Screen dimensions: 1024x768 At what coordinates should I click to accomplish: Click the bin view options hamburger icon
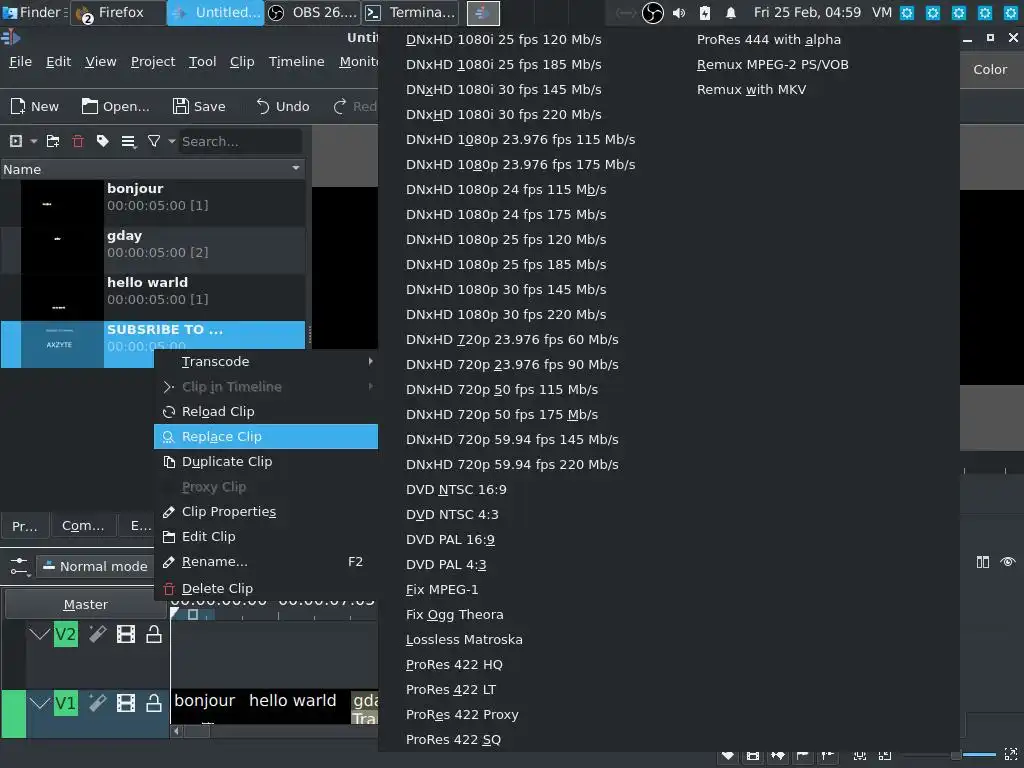(x=129, y=141)
